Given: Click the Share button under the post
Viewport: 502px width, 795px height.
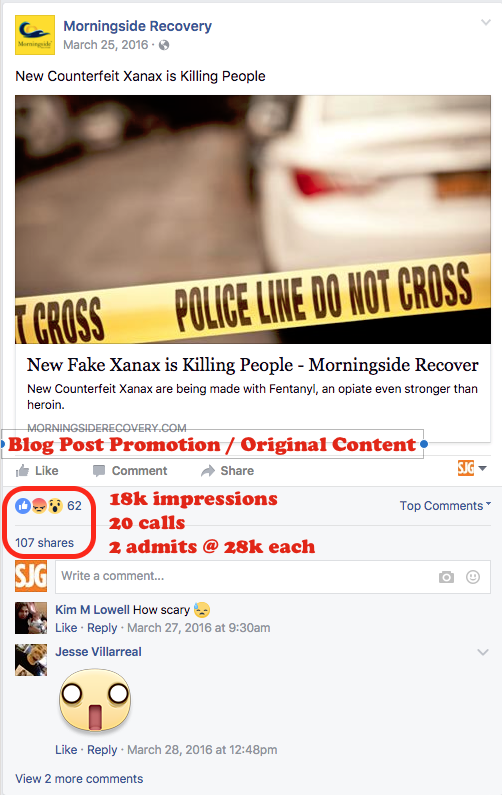Looking at the screenshot, I should tap(227, 471).
